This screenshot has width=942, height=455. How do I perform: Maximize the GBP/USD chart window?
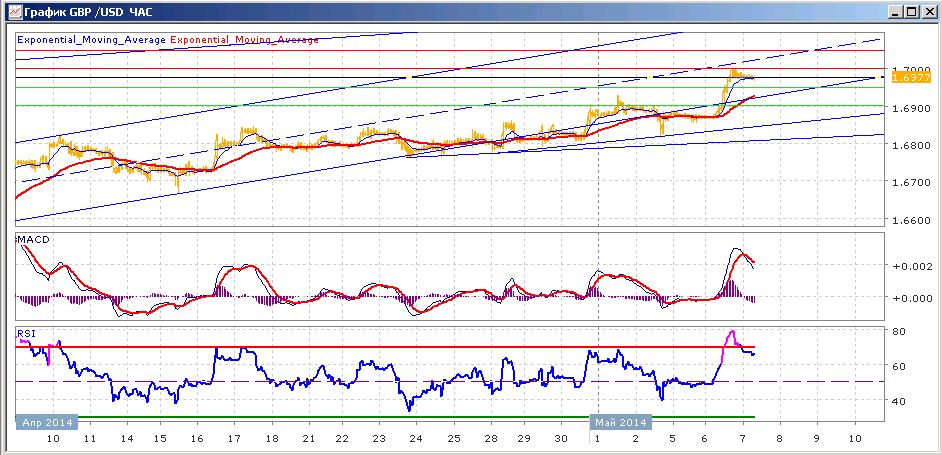click(x=911, y=11)
